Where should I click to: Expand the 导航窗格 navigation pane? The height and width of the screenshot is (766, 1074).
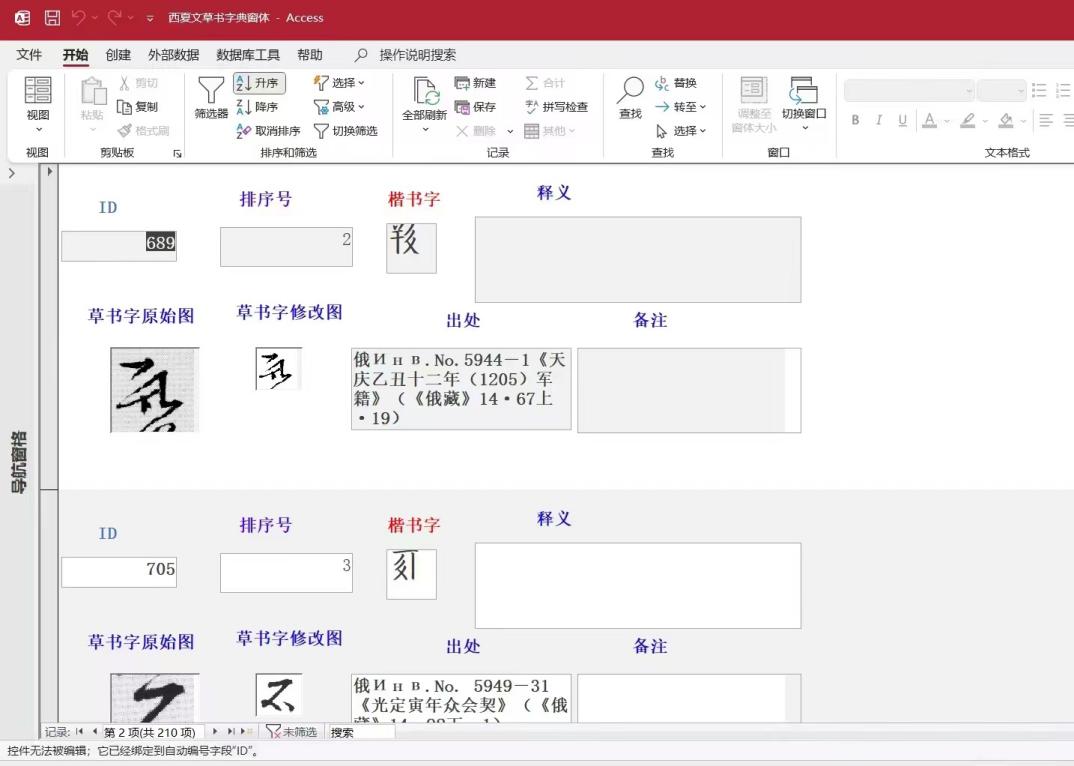click(12, 173)
